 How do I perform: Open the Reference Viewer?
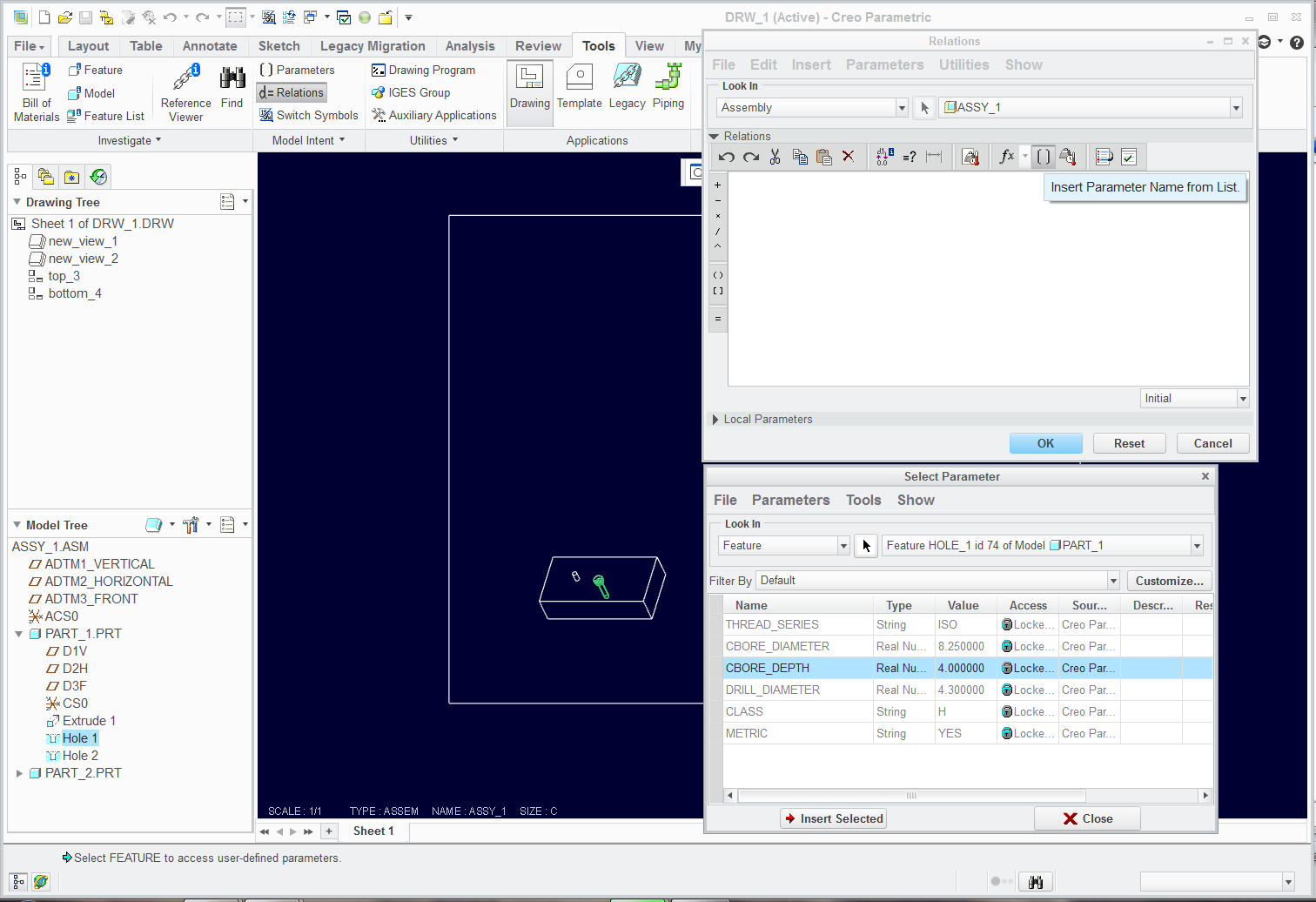coord(185,92)
